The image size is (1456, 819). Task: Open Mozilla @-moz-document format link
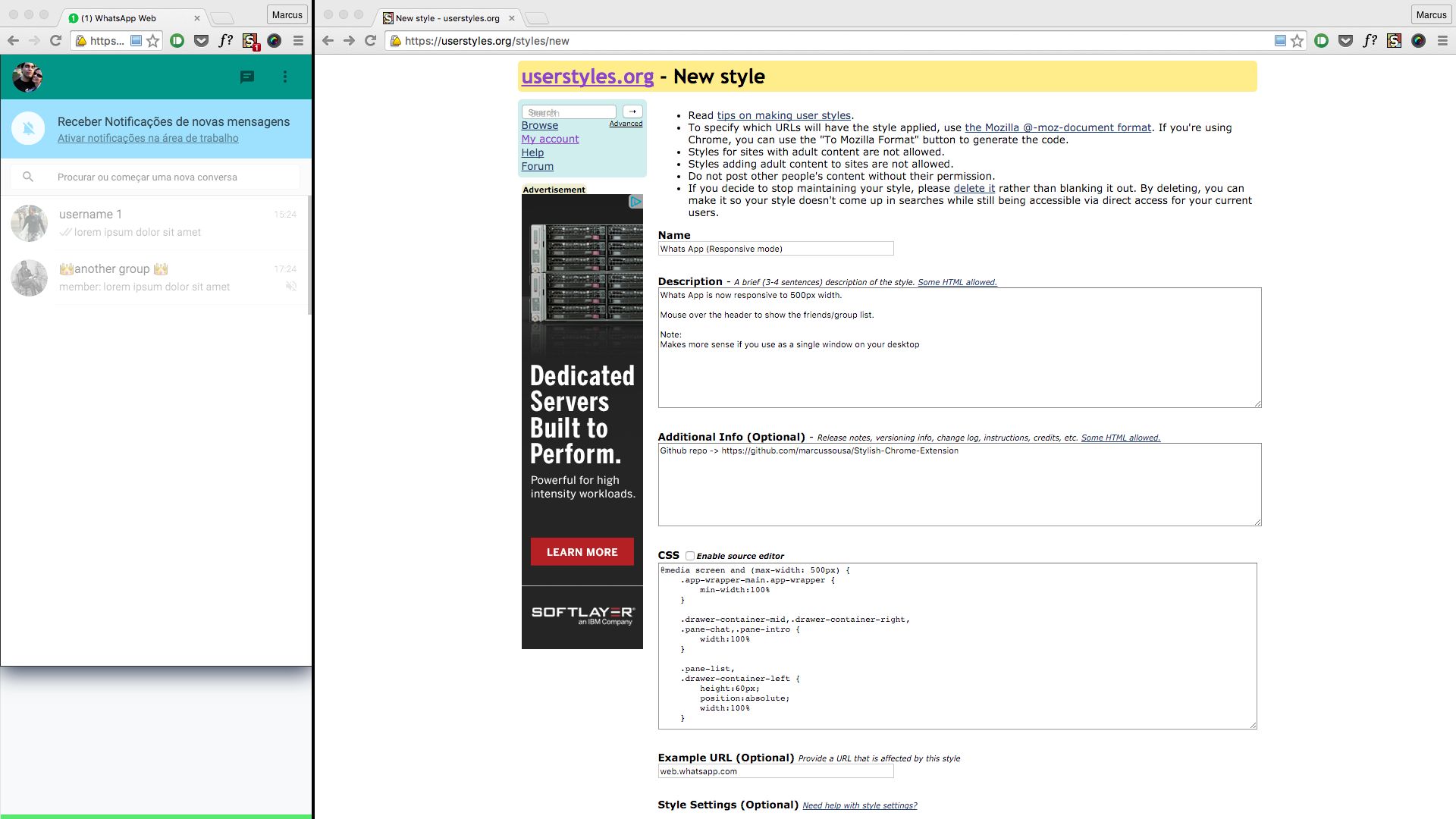tap(1058, 127)
